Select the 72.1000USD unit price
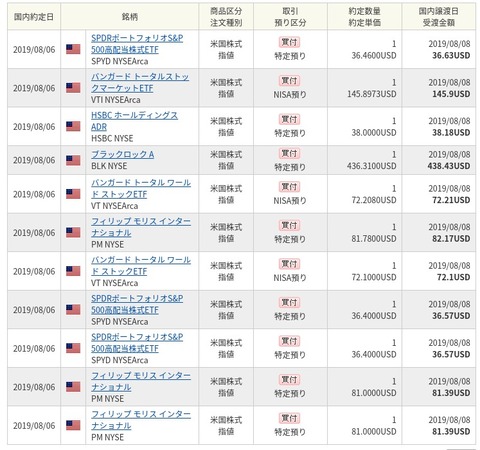The height and width of the screenshot is (450, 480). [374, 277]
